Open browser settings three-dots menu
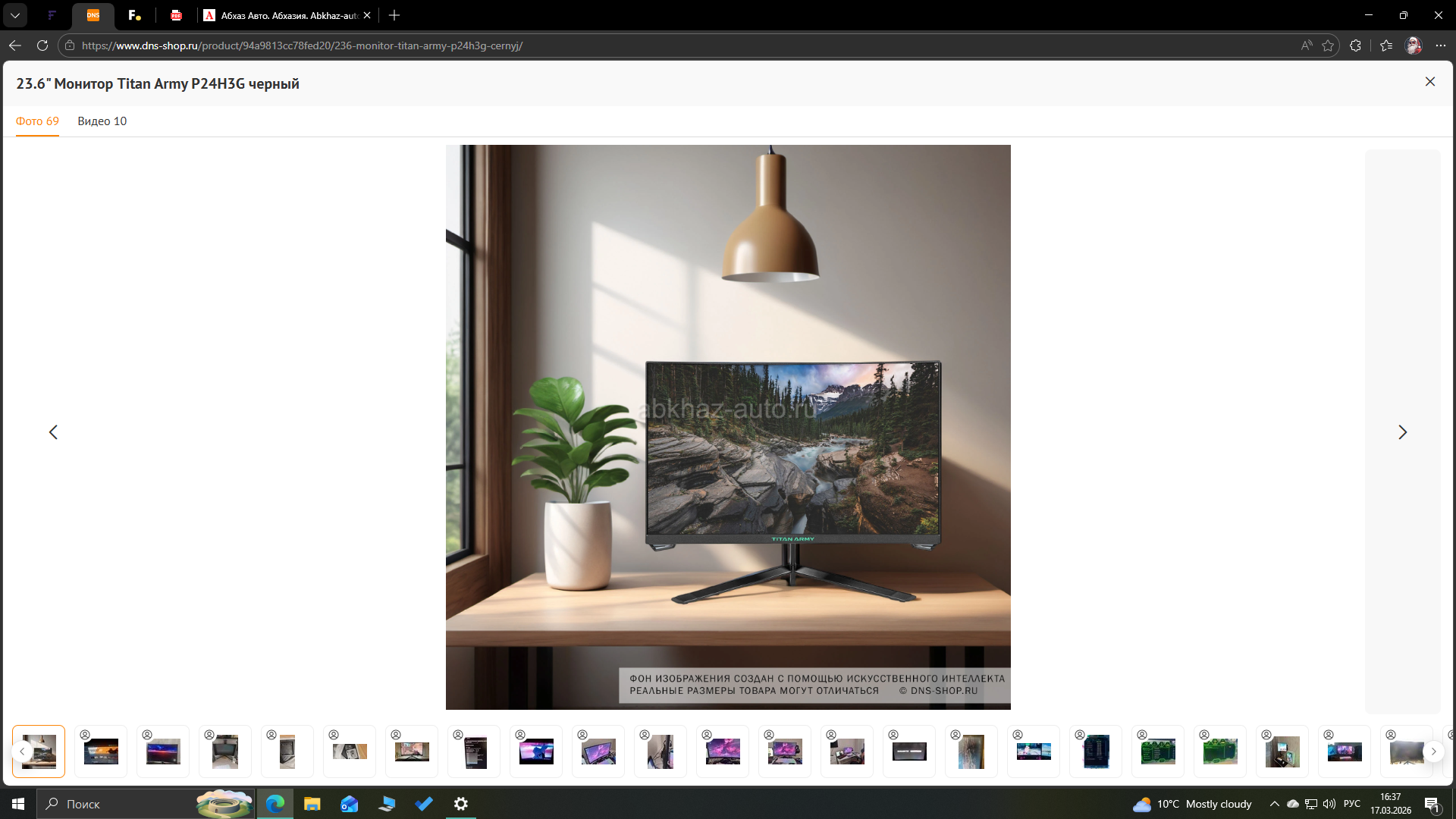 click(1441, 45)
